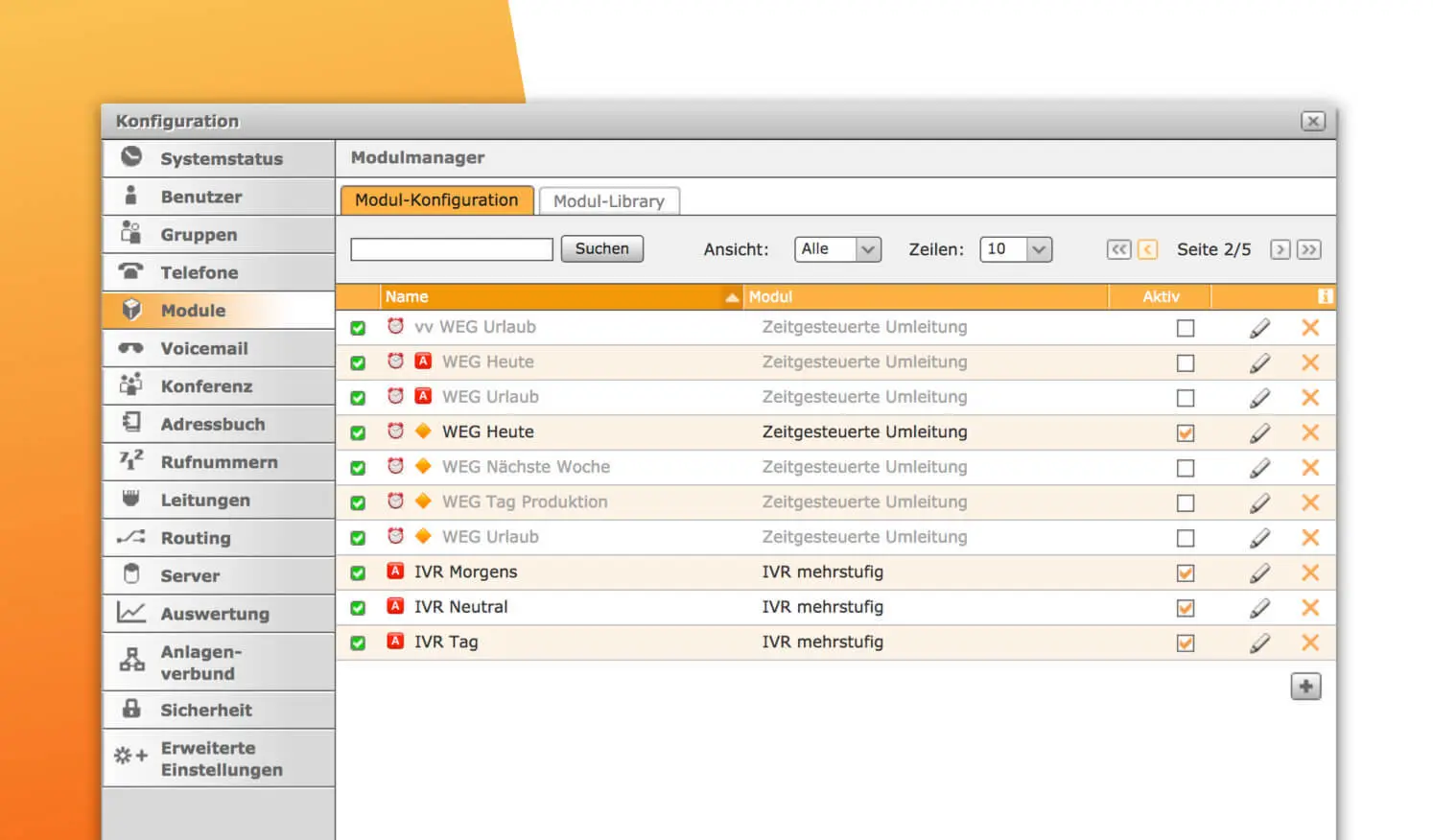This screenshot has height=840, width=1433.
Task: Click the WEG Tag Produktion name text
Action: pyautogui.click(x=525, y=502)
